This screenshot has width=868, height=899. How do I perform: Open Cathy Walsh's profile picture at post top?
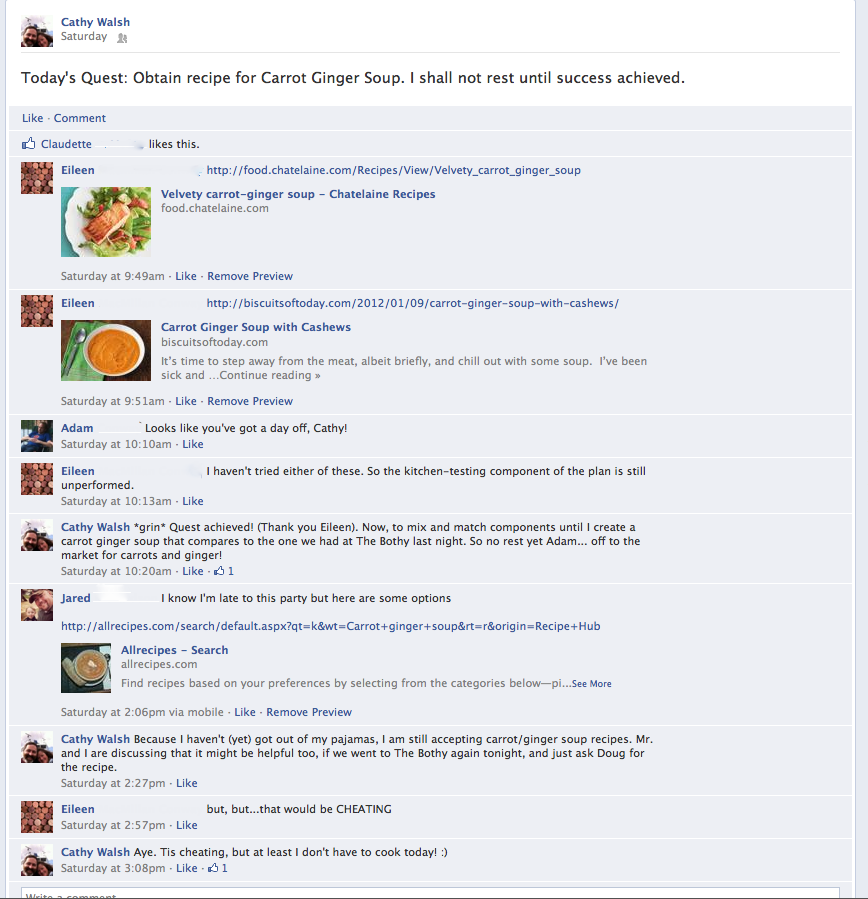[37, 31]
